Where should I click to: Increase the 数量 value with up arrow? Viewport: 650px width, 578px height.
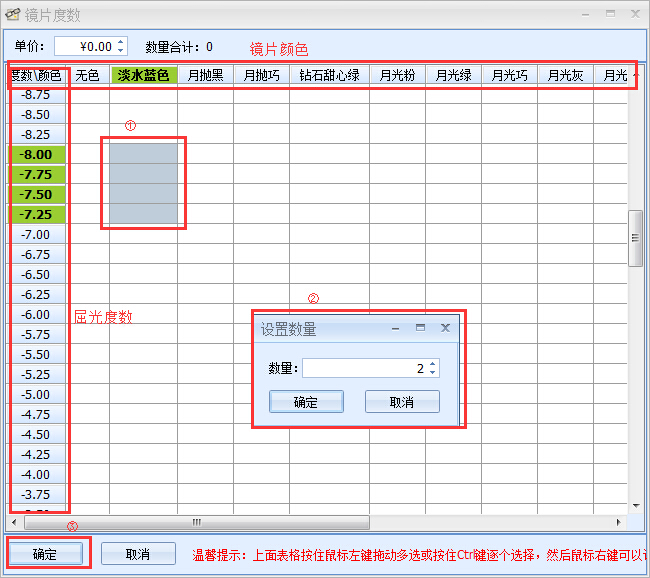tap(432, 364)
